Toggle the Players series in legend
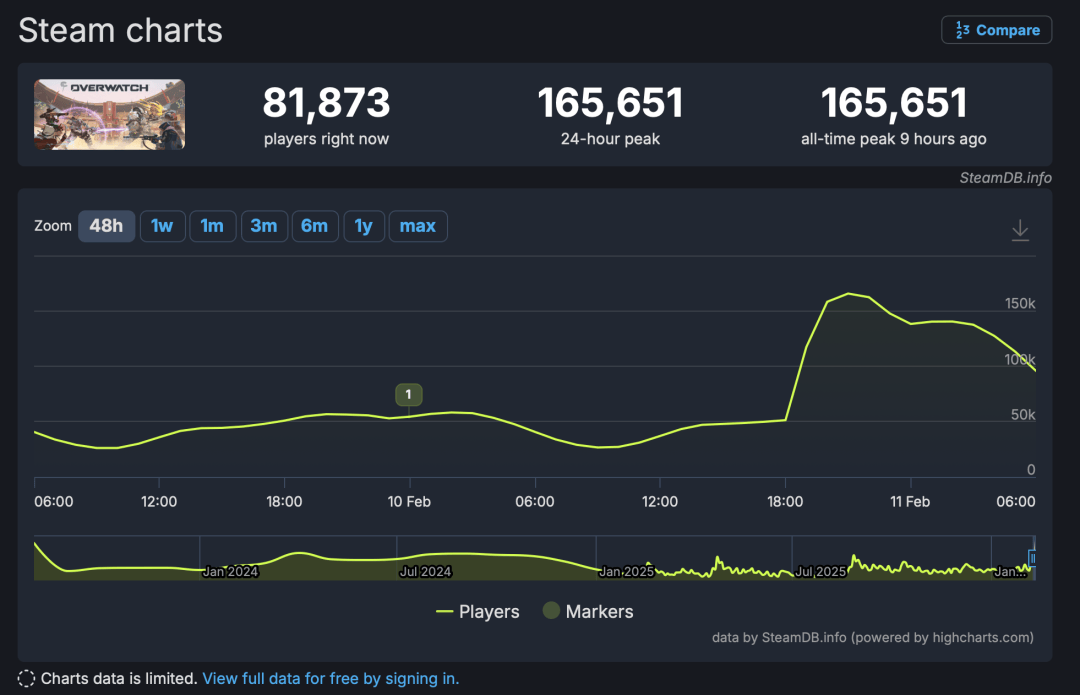 [478, 612]
